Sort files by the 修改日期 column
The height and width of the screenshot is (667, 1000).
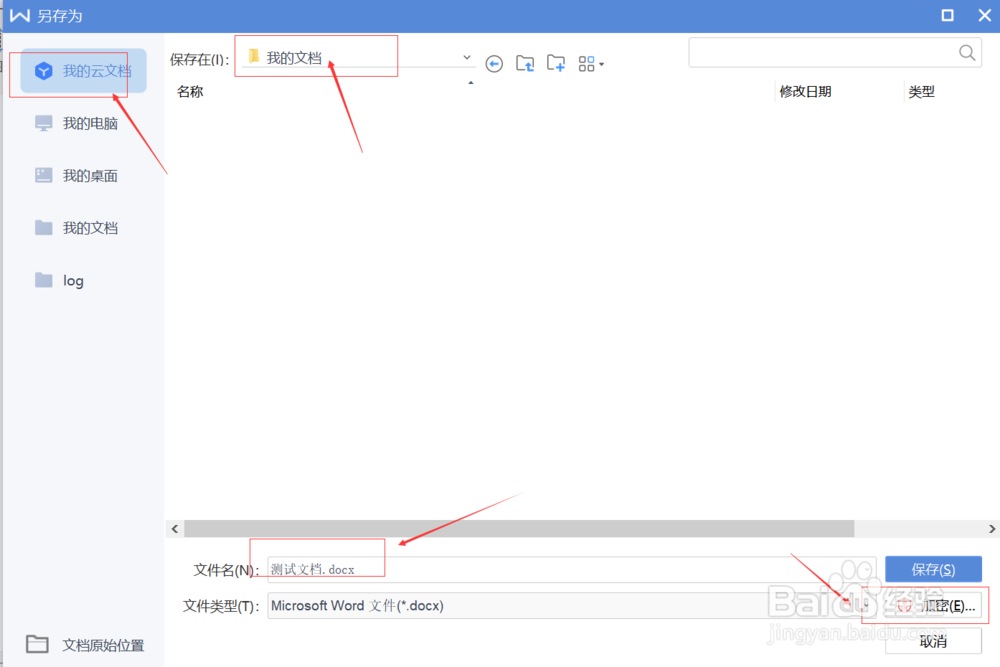click(x=804, y=91)
